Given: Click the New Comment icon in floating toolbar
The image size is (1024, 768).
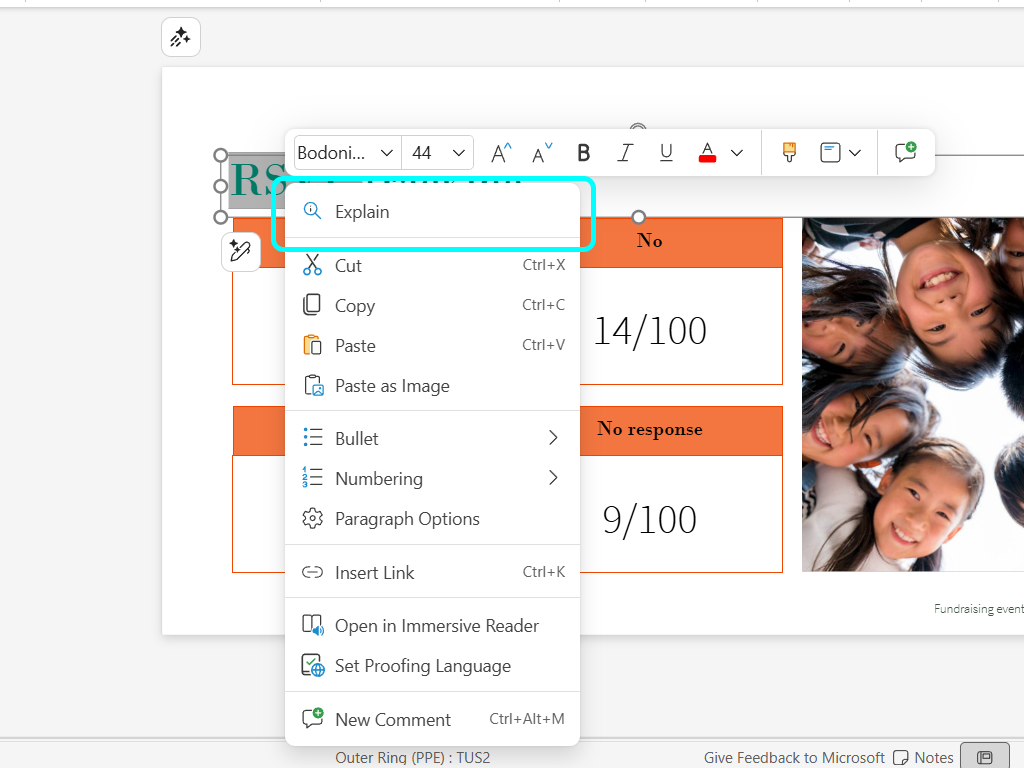Looking at the screenshot, I should pyautogui.click(x=905, y=151).
